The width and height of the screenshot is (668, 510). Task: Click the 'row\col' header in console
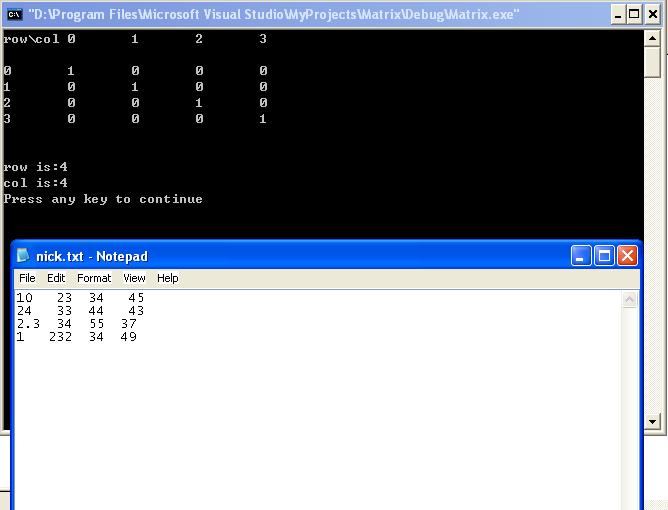(31, 39)
